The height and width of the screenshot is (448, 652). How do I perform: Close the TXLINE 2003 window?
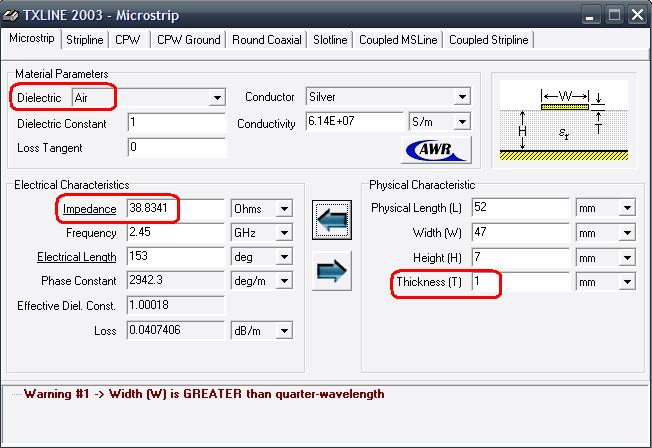(637, 15)
